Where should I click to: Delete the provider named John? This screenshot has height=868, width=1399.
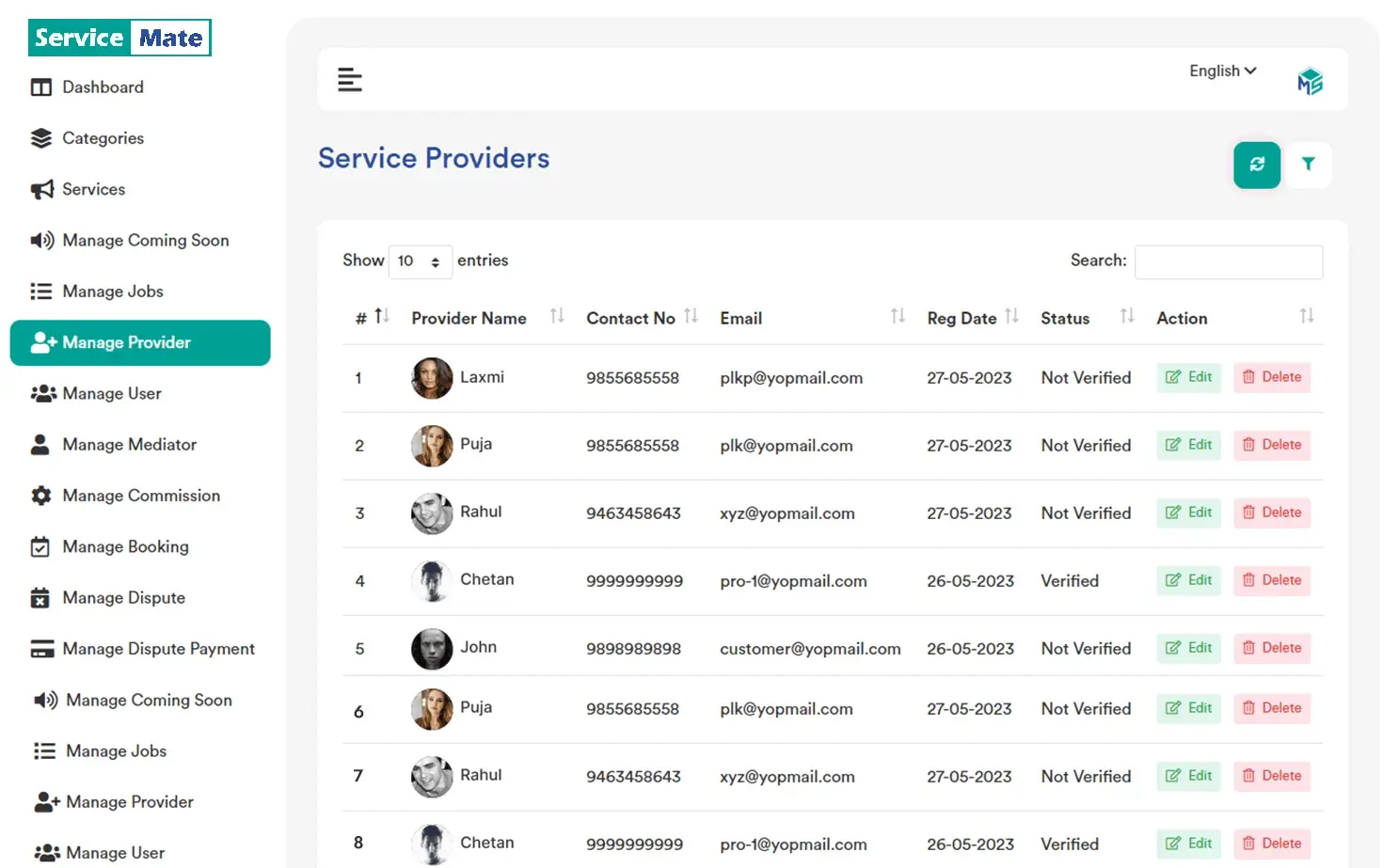click(1272, 648)
